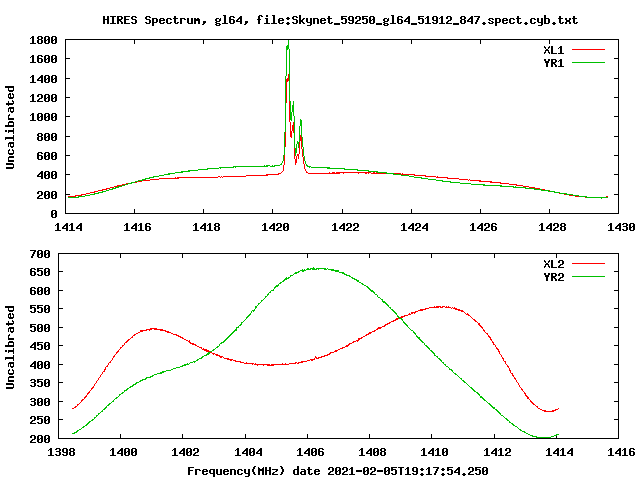Click the 1414 tick label on top plot
The image size is (640, 480).
pos(68,227)
